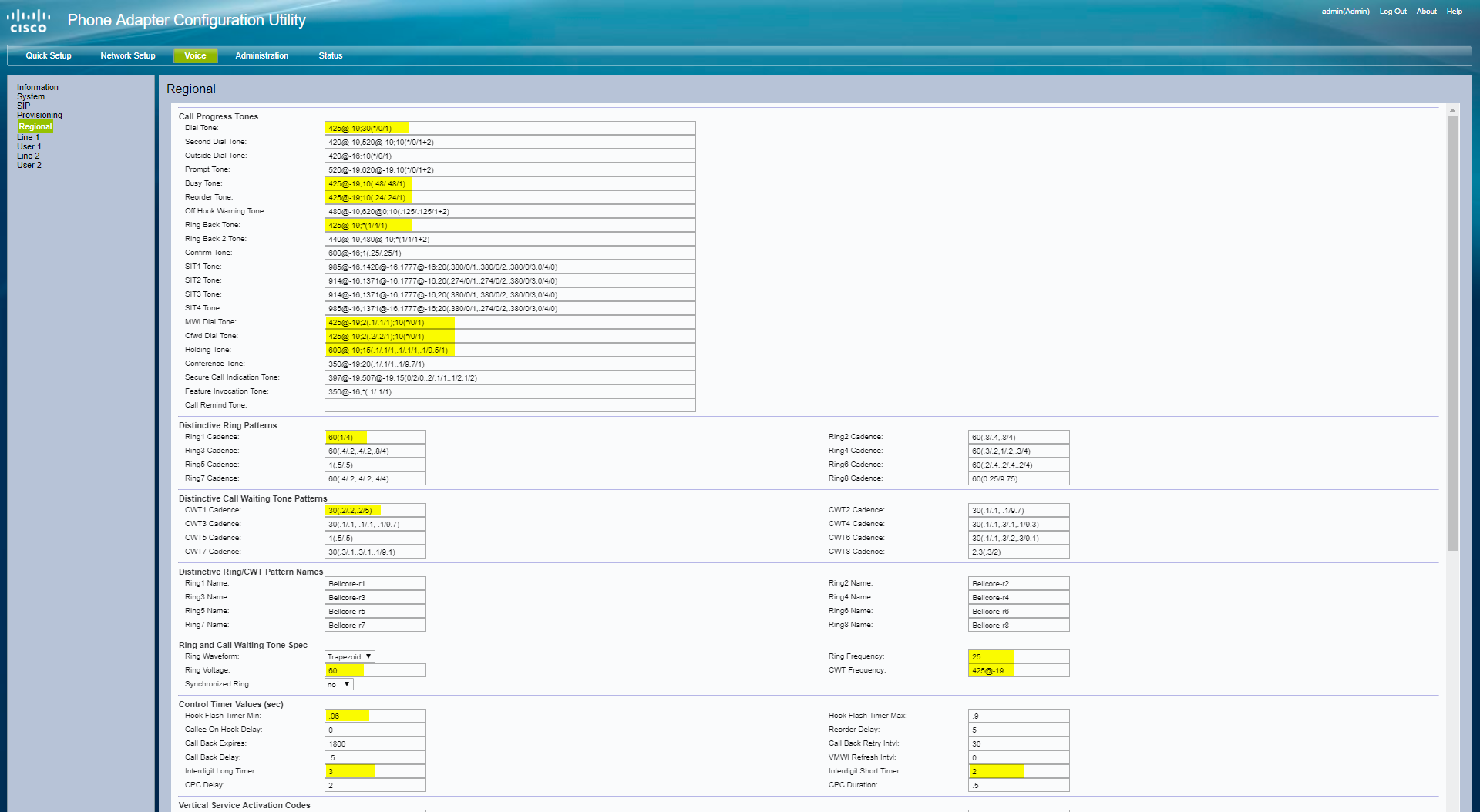Go to the Administration tab
Viewport: 1480px width, 812px height.
[261, 55]
